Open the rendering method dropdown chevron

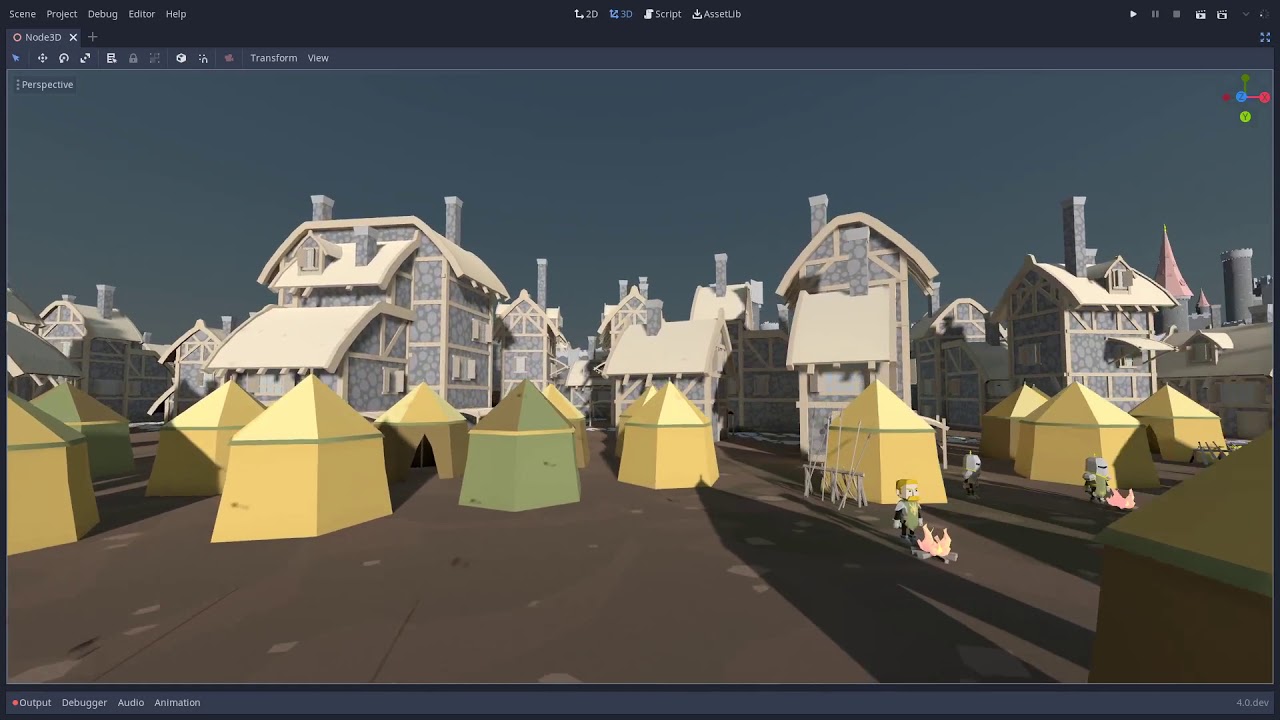point(1246,14)
